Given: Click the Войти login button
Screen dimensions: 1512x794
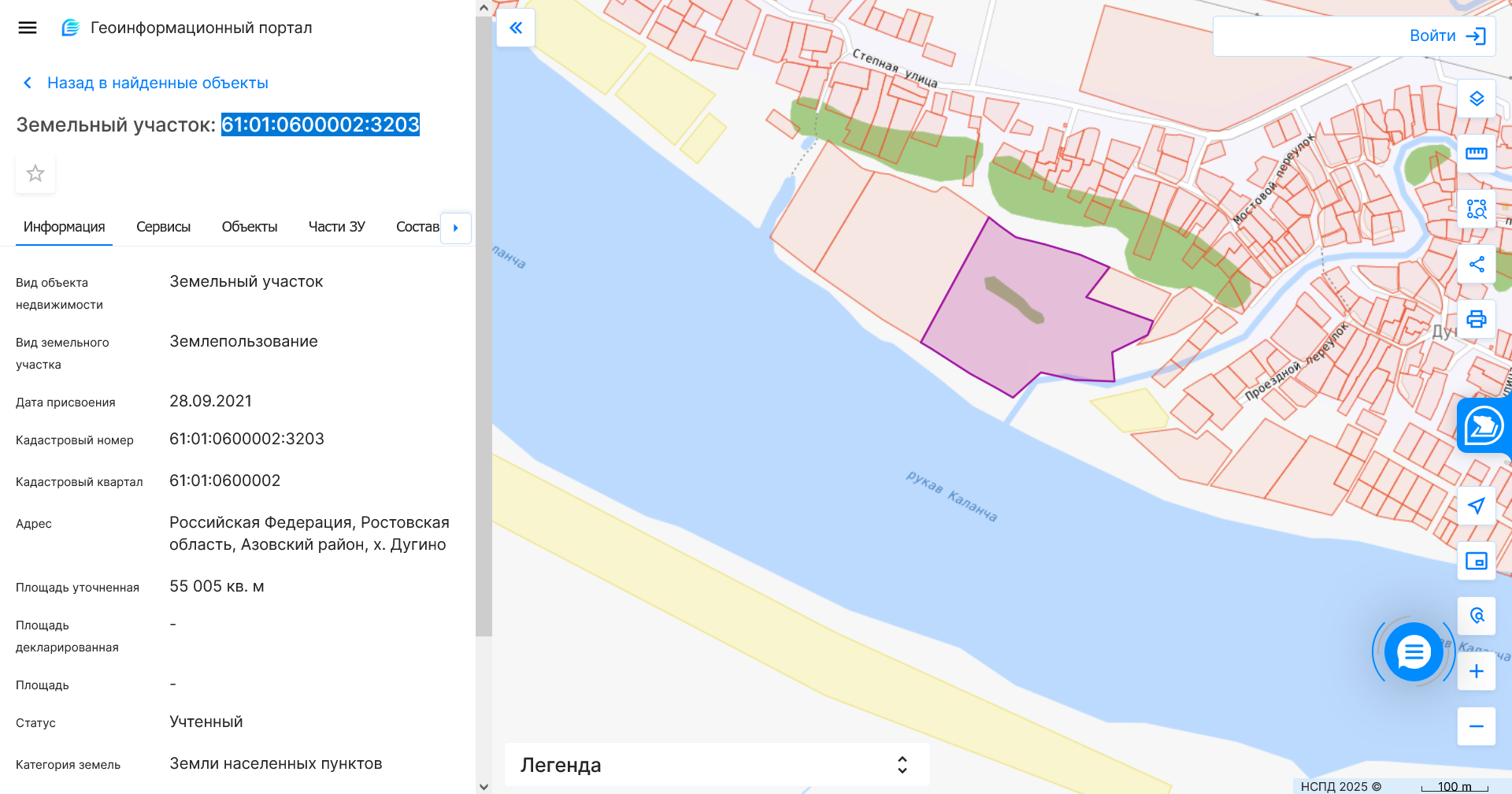Looking at the screenshot, I should (x=1432, y=35).
